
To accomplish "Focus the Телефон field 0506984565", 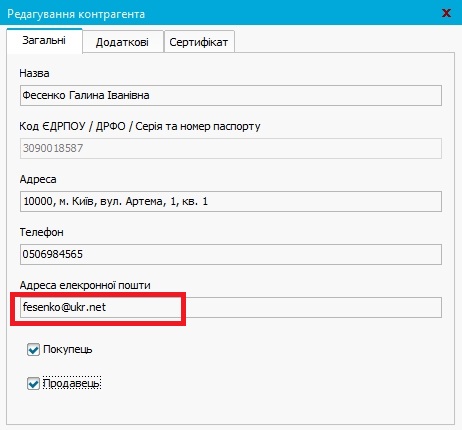I will tap(231, 254).
